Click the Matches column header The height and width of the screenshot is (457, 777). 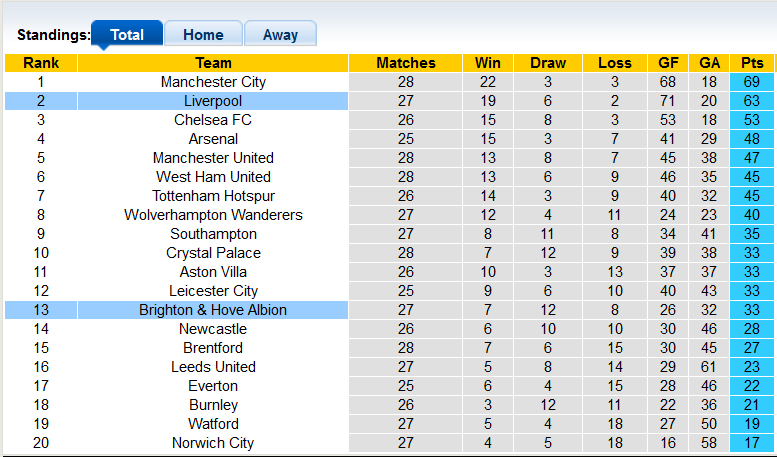405,63
